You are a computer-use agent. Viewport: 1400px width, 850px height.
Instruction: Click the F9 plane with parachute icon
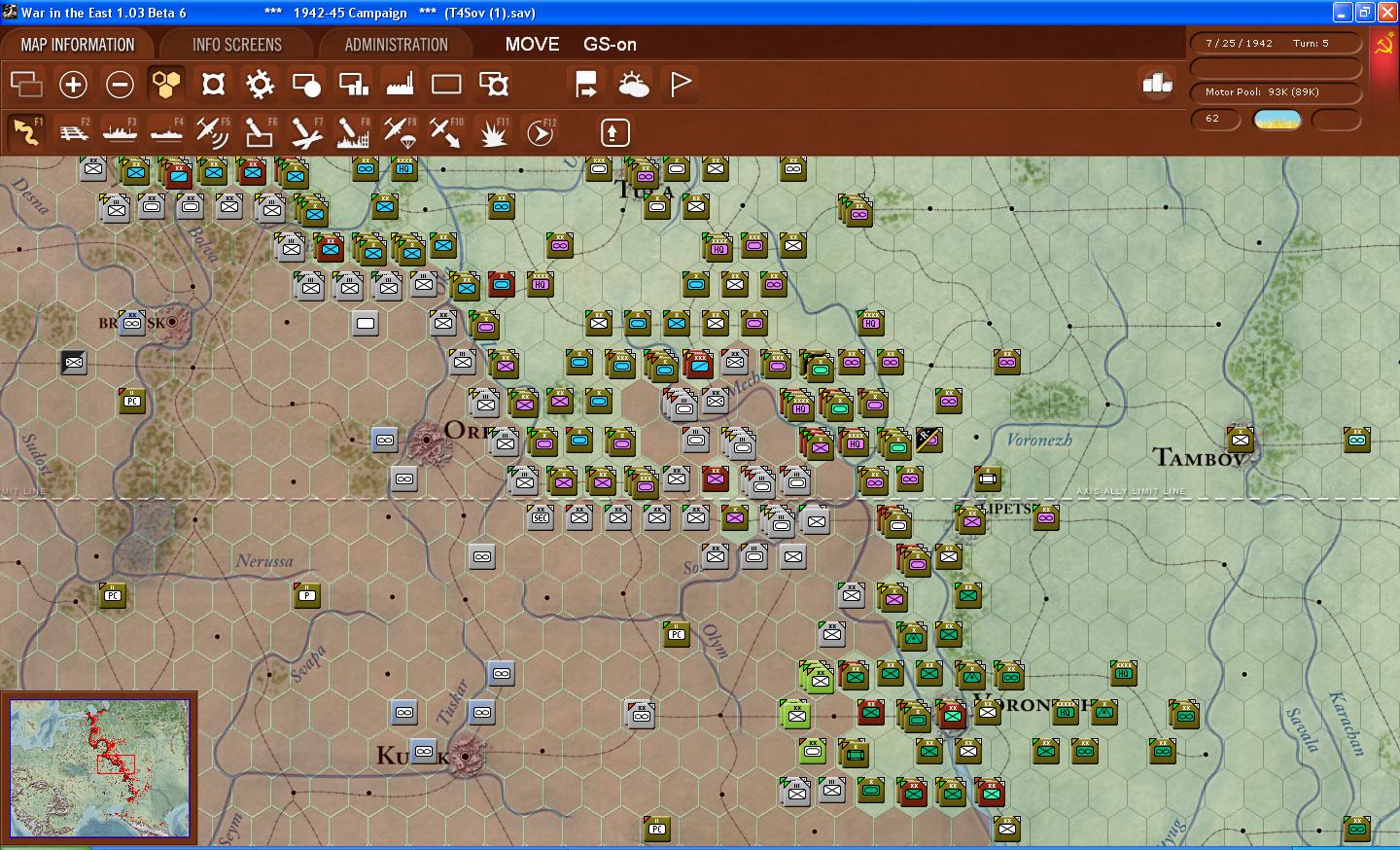click(400, 131)
